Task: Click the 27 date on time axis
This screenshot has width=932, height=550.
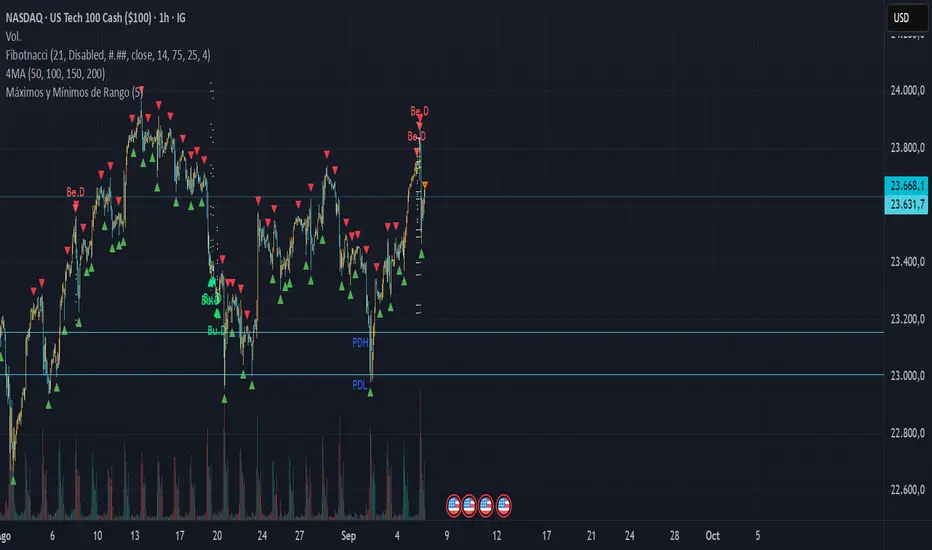Action: coord(300,536)
